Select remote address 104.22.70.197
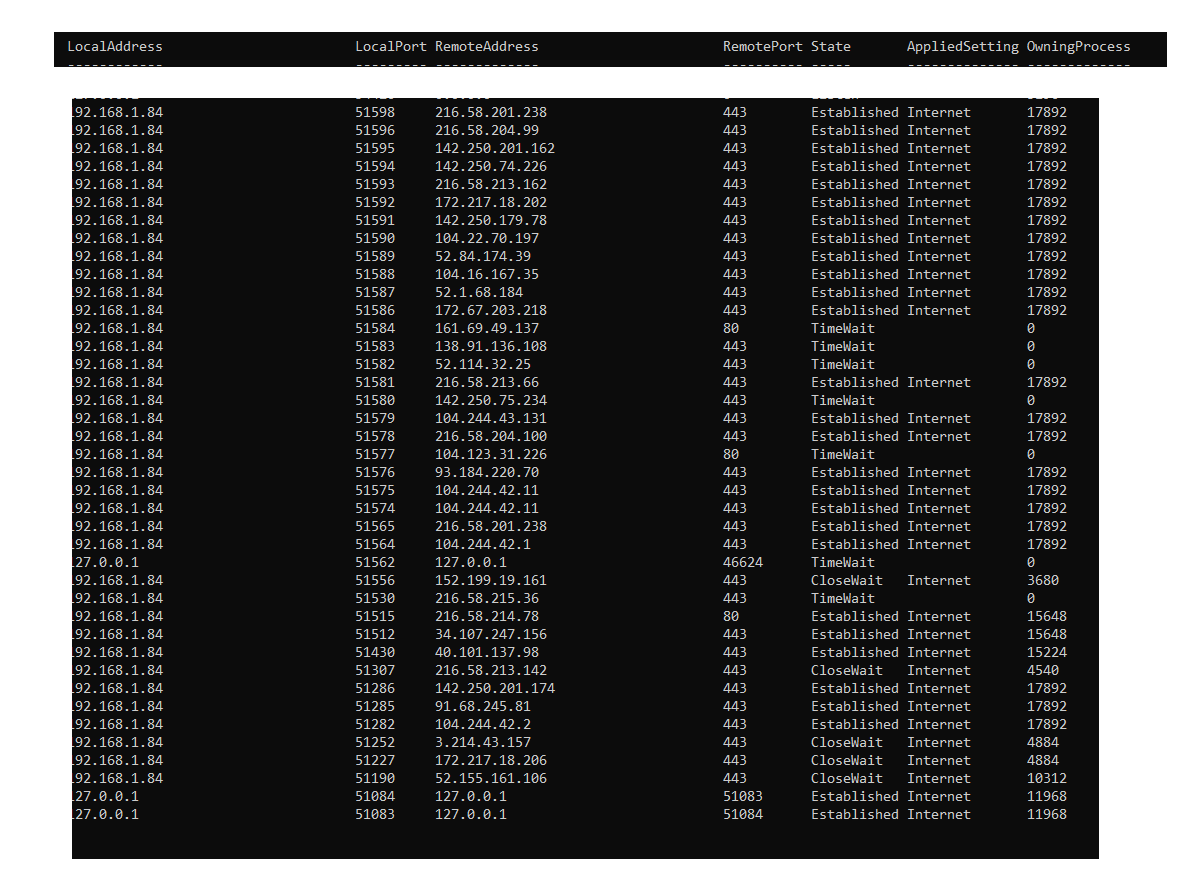Screen dimensions: 1184x886 pos(486,239)
